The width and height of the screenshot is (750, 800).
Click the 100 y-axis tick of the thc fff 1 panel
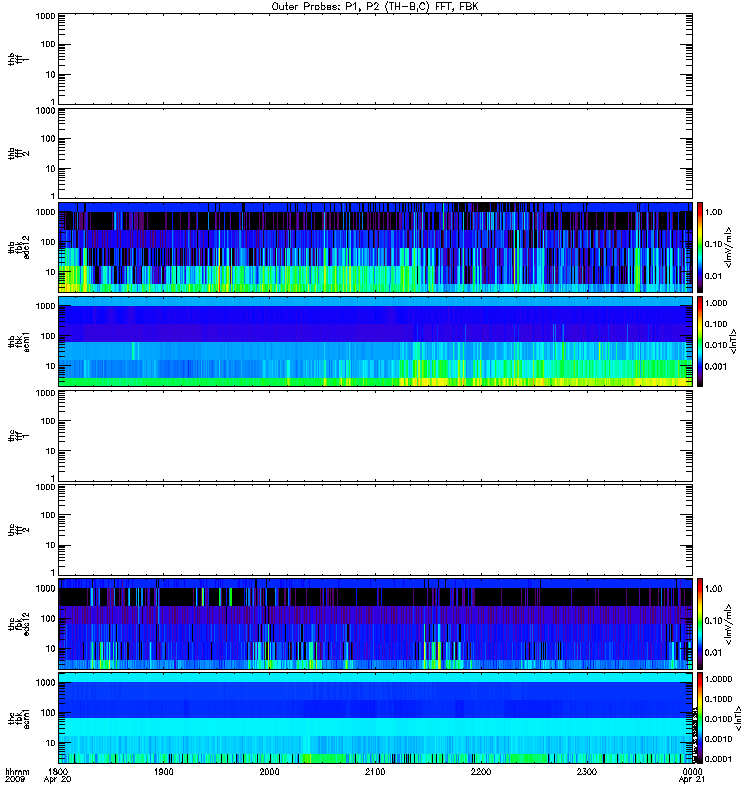pyautogui.click(x=48, y=421)
